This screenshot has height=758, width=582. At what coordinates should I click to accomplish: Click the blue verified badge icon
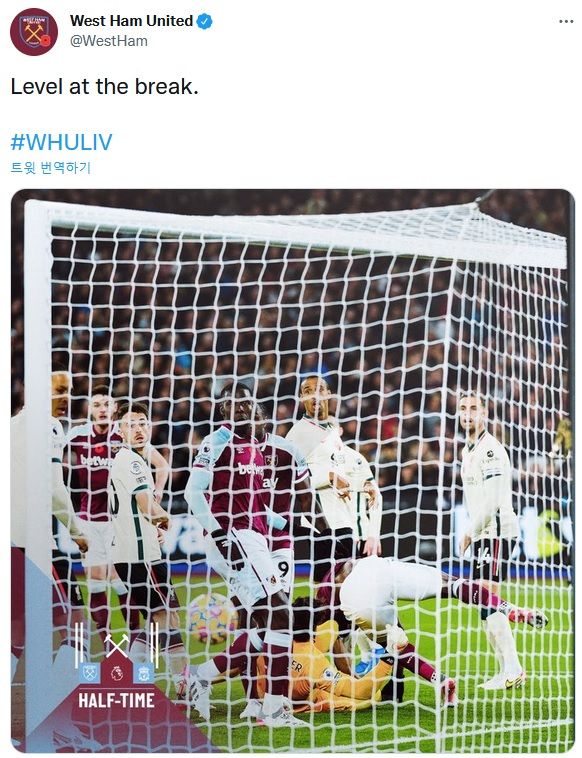(204, 21)
